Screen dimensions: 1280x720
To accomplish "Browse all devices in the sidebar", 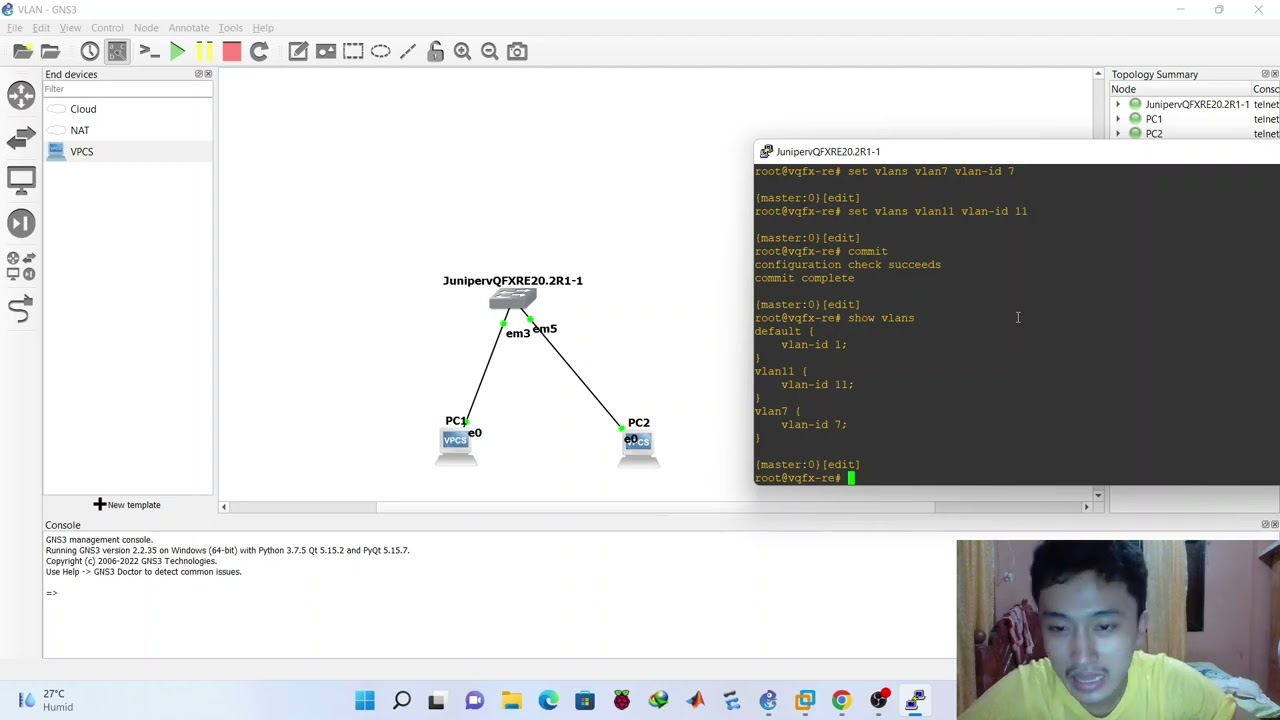I will (21, 266).
